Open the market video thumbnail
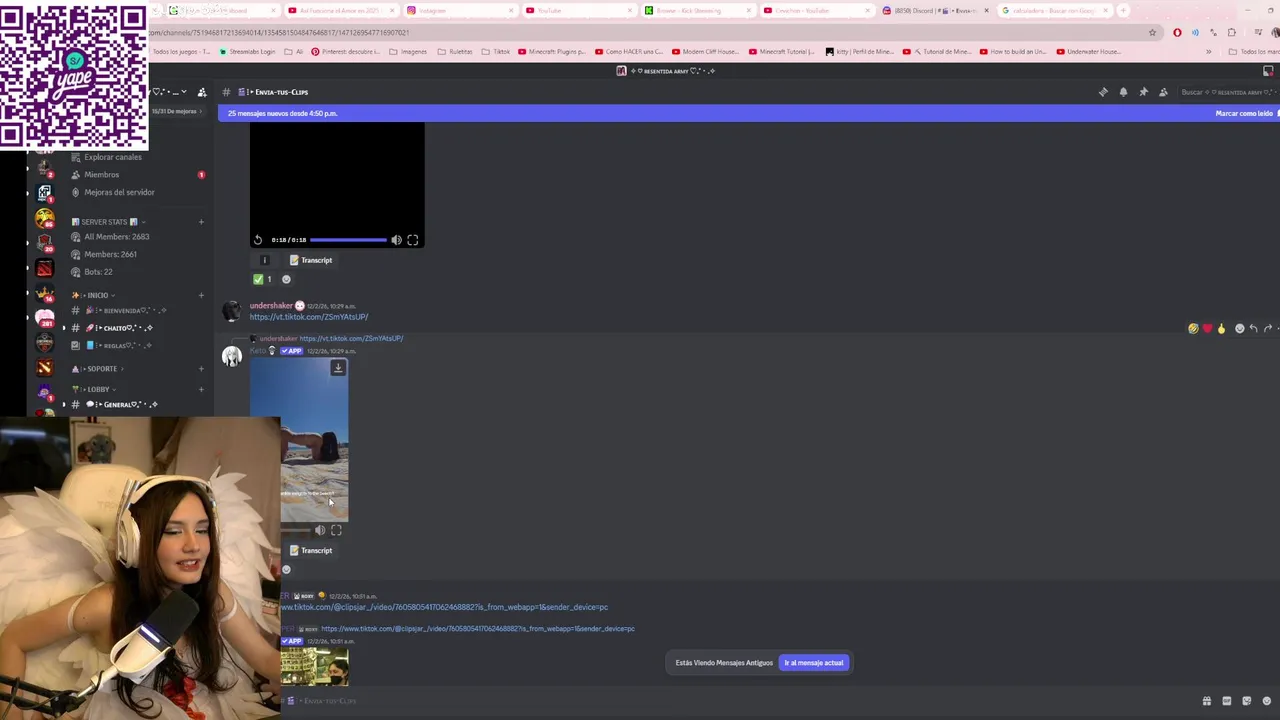 click(x=314, y=666)
